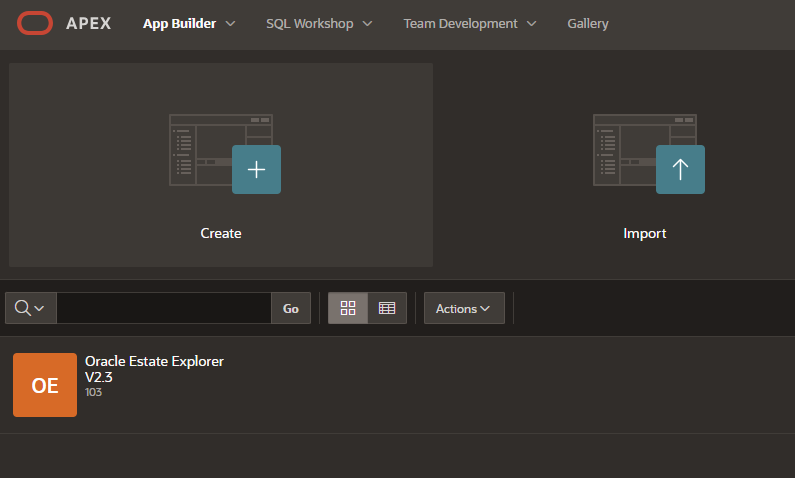Viewport: 795px width, 478px height.
Task: Open the SQL Workshop menu
Action: [310, 24]
